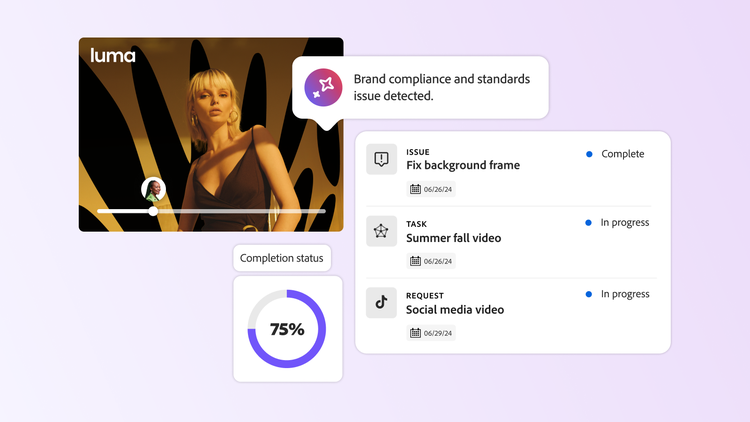The image size is (750, 422).
Task: Click the blue status dot beside Complete
Action: (589, 154)
